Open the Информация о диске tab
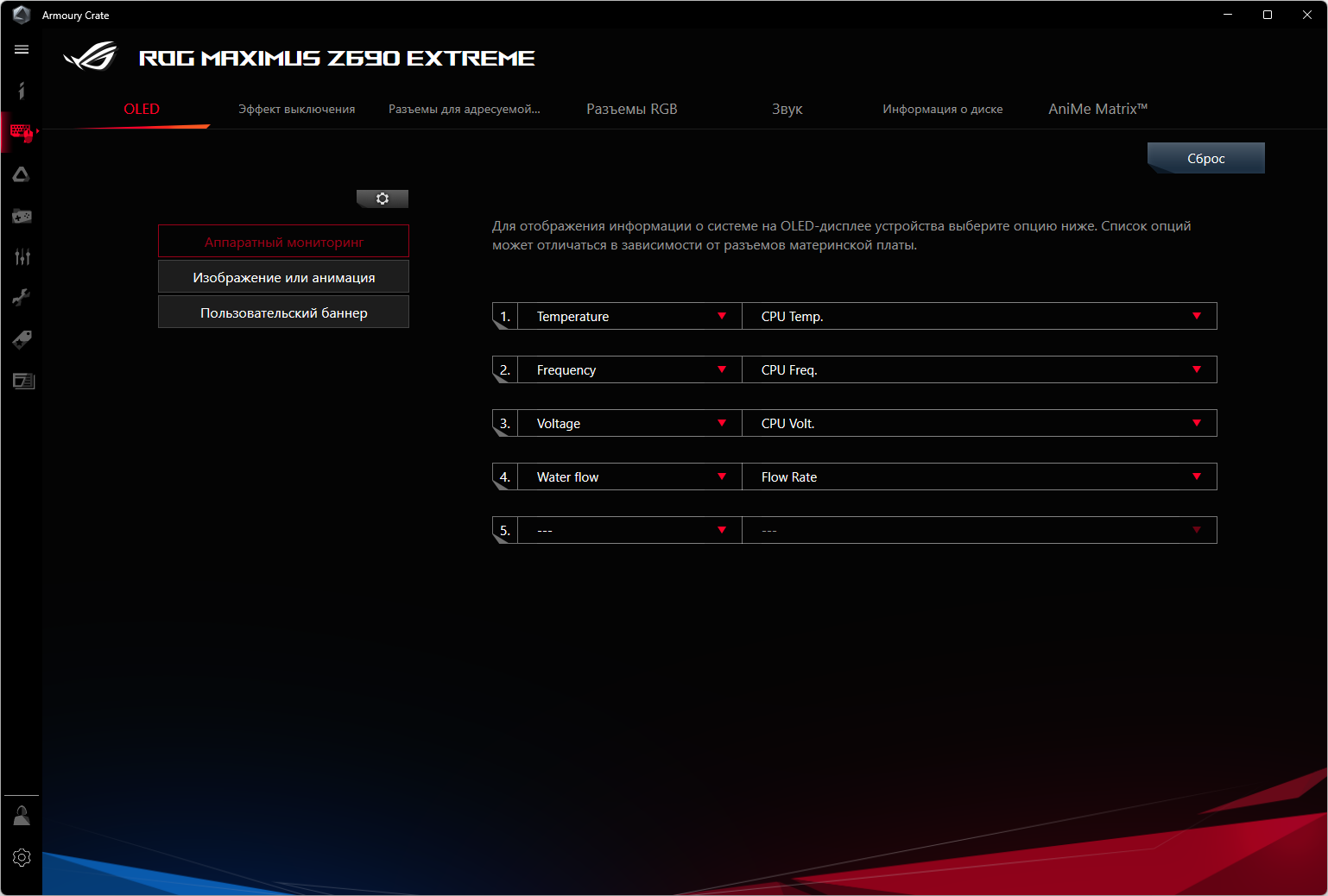 [x=943, y=109]
